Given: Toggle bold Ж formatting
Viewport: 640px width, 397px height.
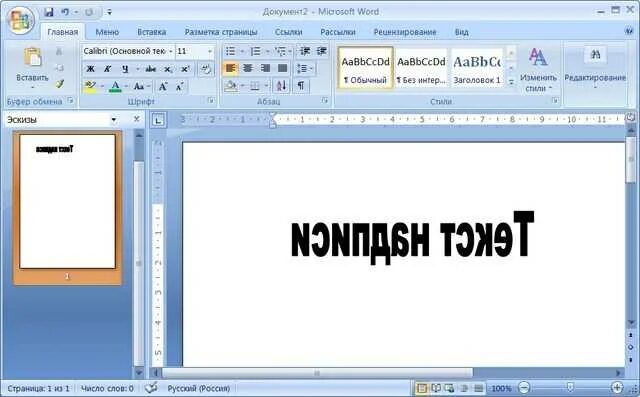Looking at the screenshot, I should click(90, 69).
